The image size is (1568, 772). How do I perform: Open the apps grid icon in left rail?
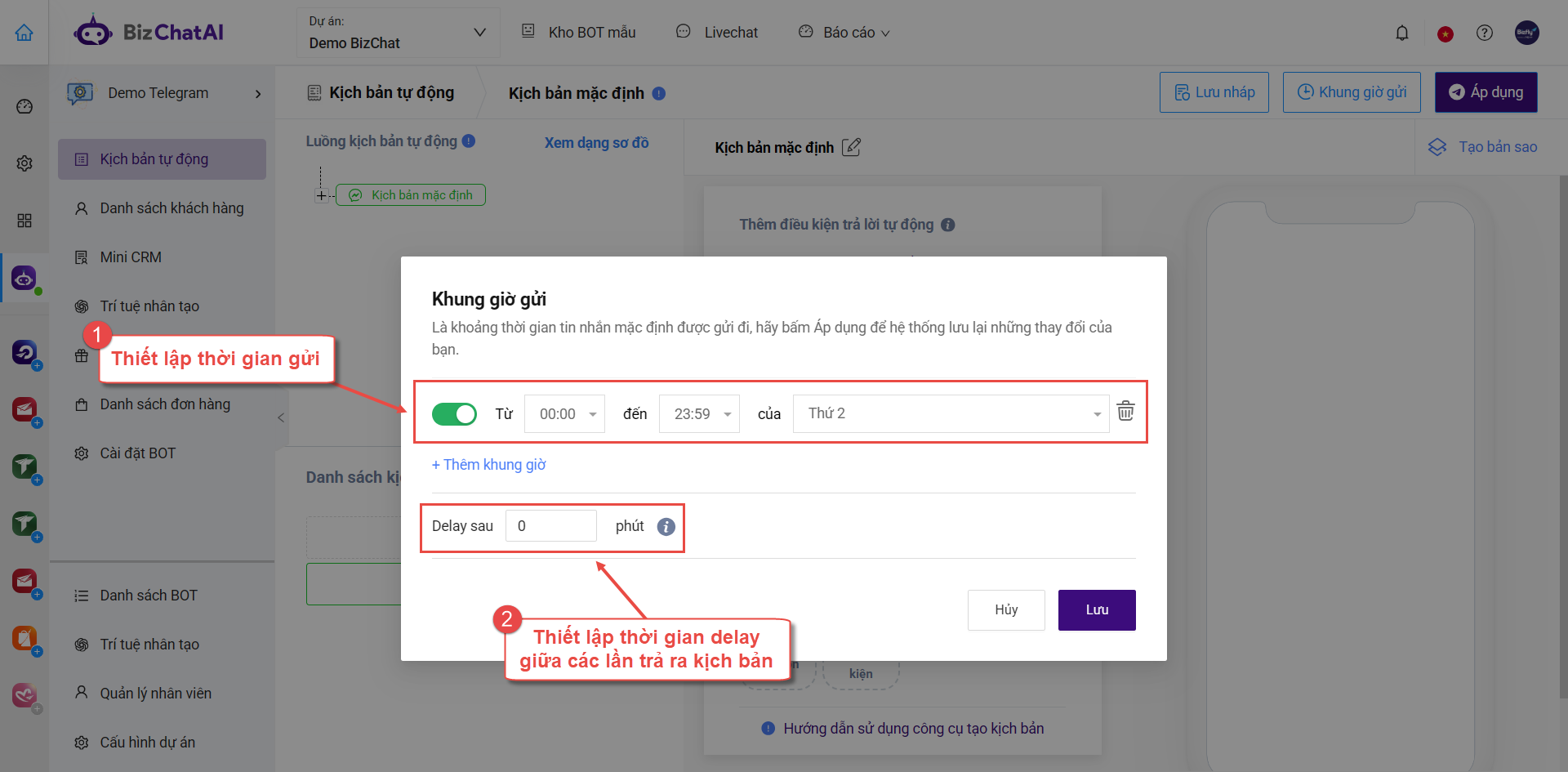(x=24, y=221)
